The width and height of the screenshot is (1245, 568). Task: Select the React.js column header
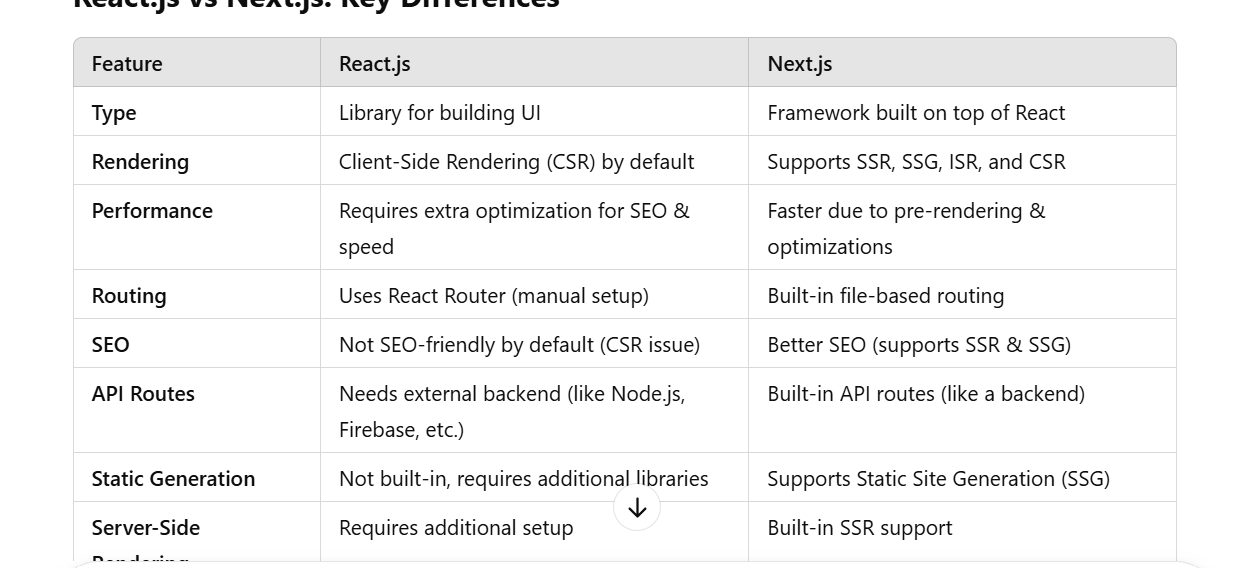pos(375,64)
